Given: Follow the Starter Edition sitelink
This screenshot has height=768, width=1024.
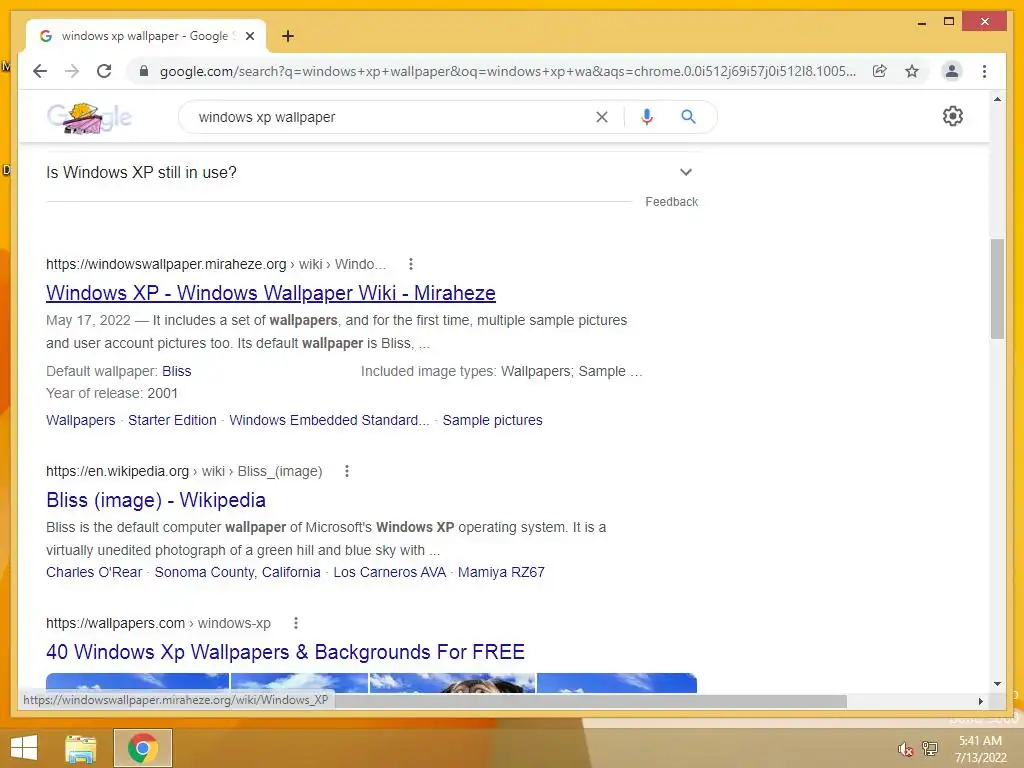Looking at the screenshot, I should coord(172,420).
